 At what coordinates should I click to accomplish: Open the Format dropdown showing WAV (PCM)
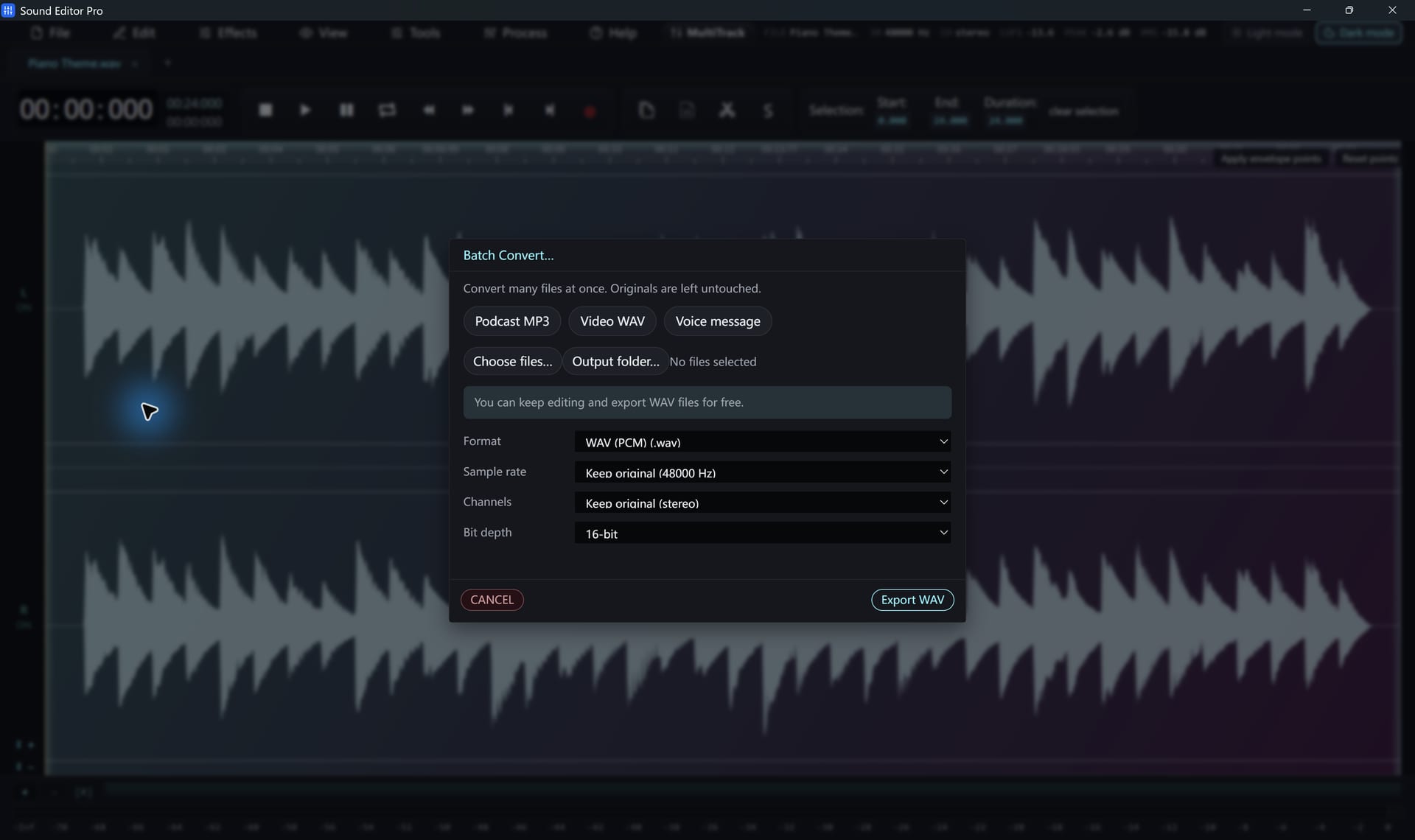click(x=762, y=442)
